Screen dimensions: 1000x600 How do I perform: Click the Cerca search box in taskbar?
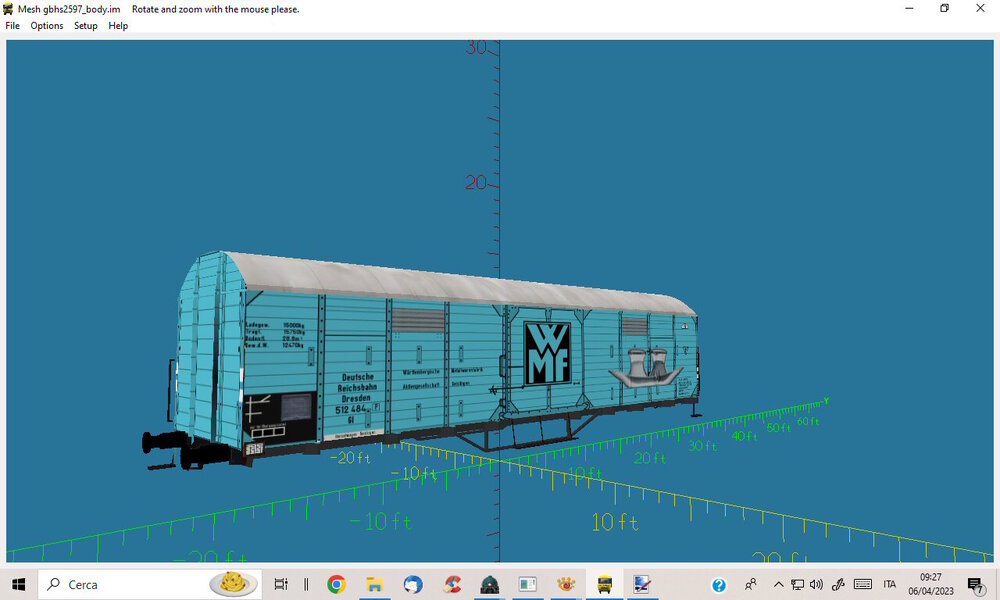pyautogui.click(x=149, y=584)
